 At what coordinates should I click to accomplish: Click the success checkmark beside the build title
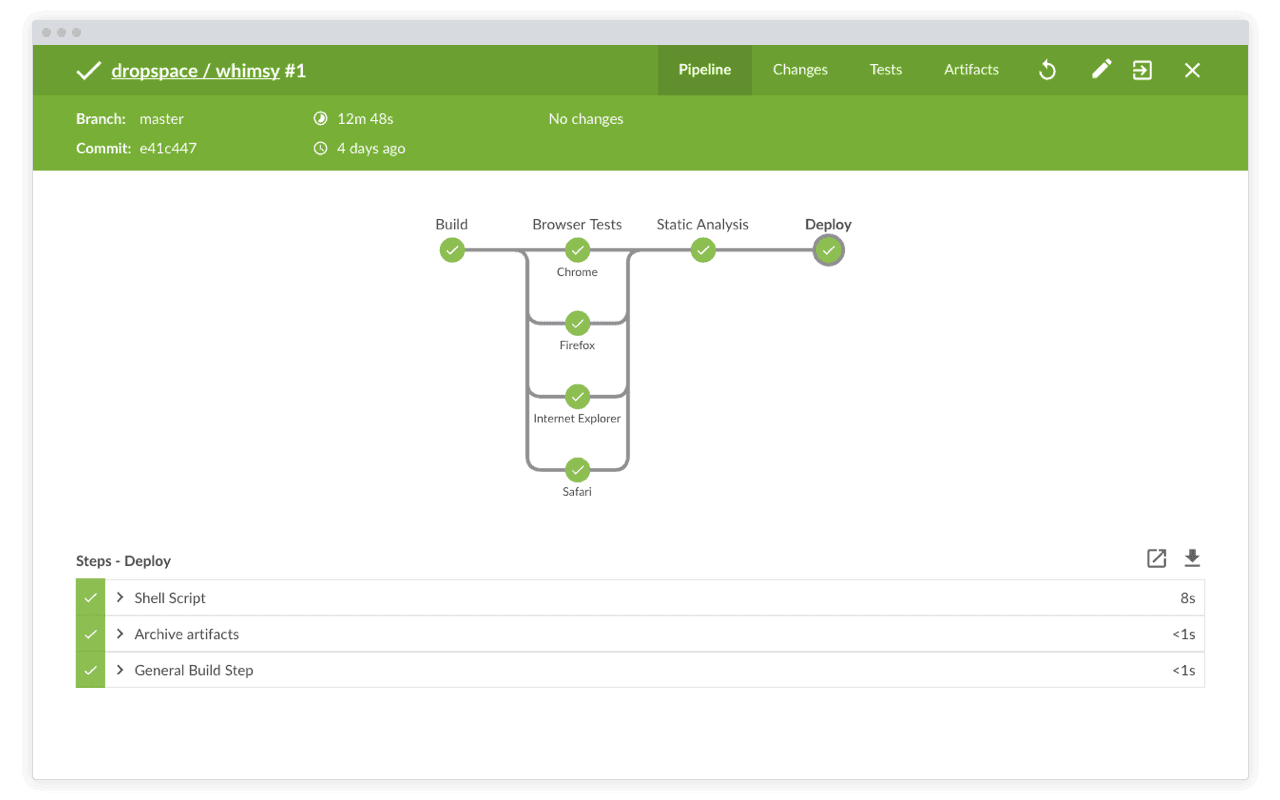click(x=88, y=70)
